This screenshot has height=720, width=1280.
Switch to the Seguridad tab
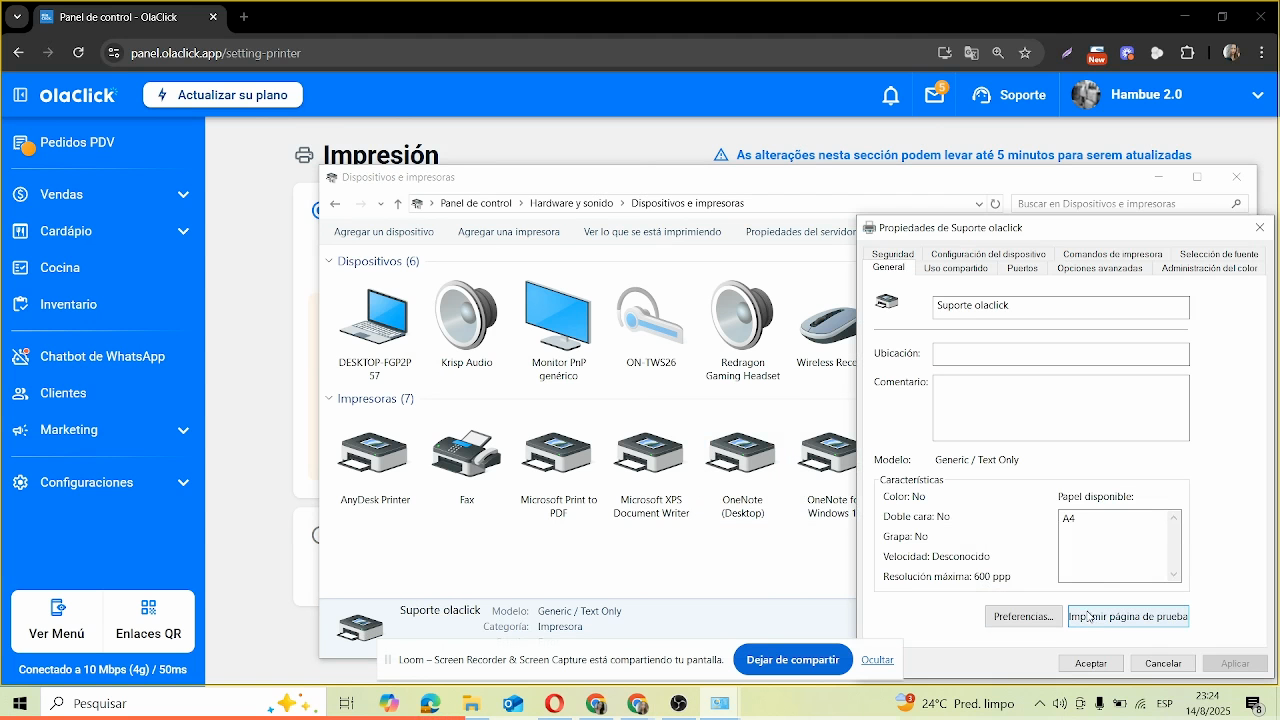892,254
